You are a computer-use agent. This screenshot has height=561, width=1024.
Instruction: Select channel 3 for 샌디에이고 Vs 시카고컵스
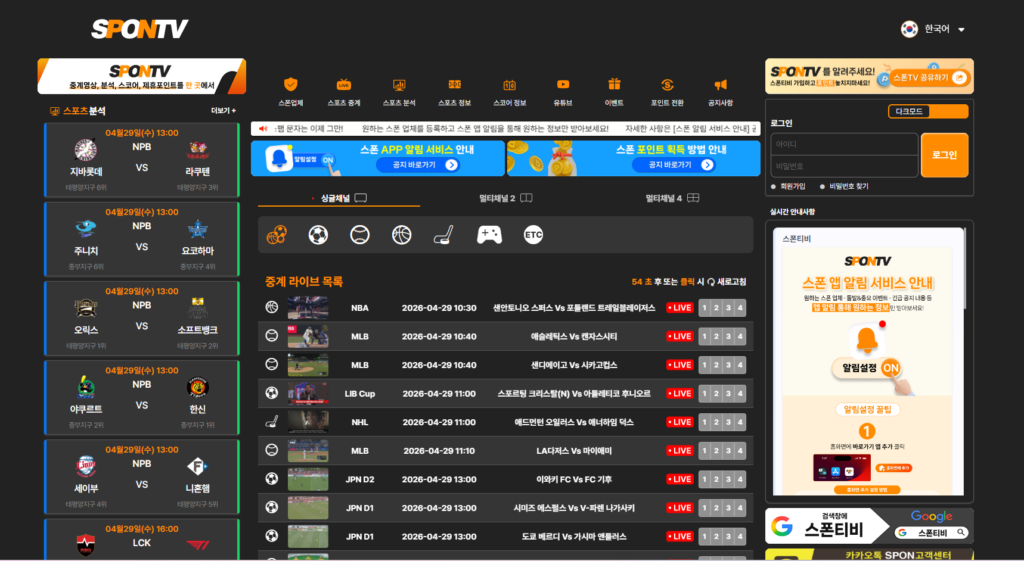tap(728, 365)
